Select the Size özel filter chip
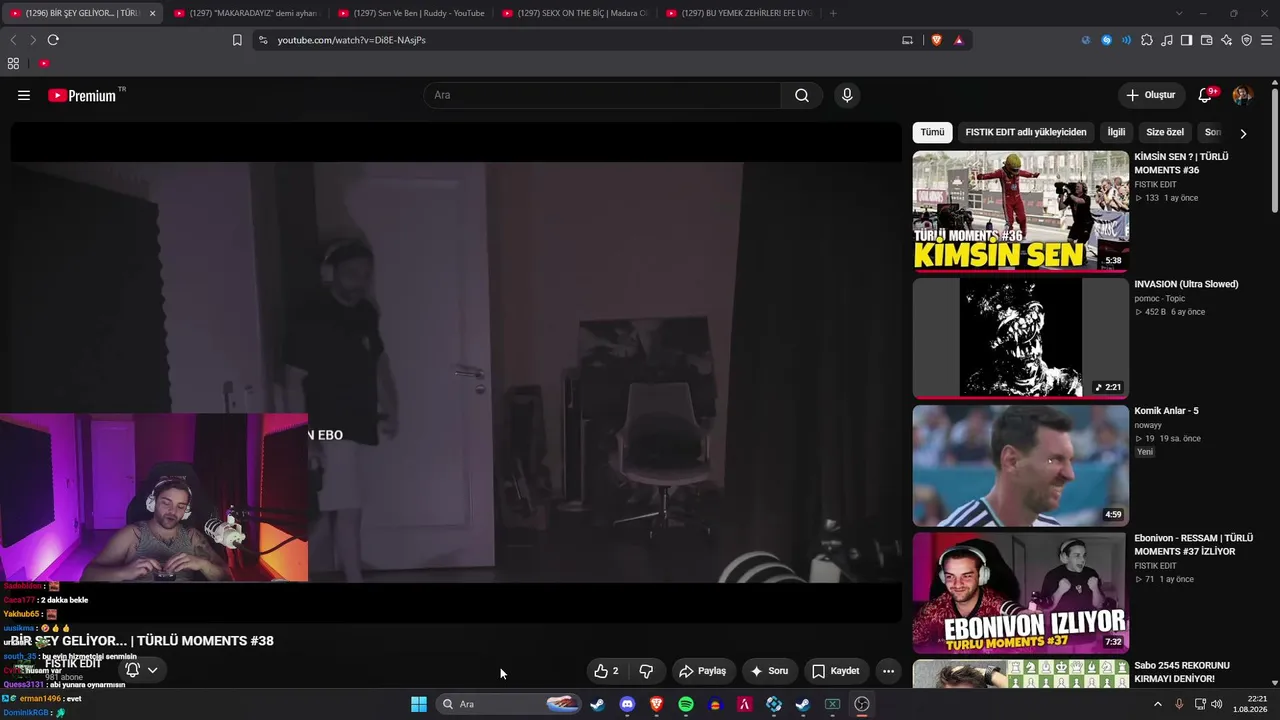The width and height of the screenshot is (1280, 720). [x=1165, y=132]
